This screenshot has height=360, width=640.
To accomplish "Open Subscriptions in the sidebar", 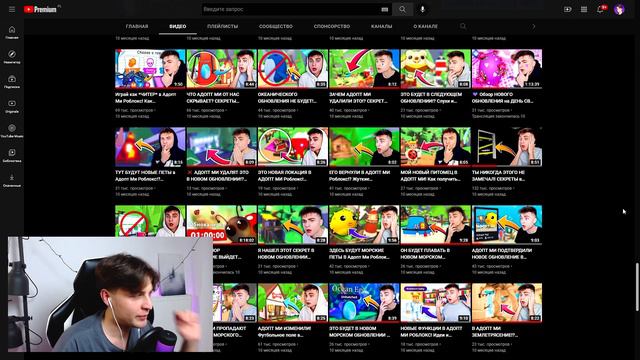I will tap(12, 82).
